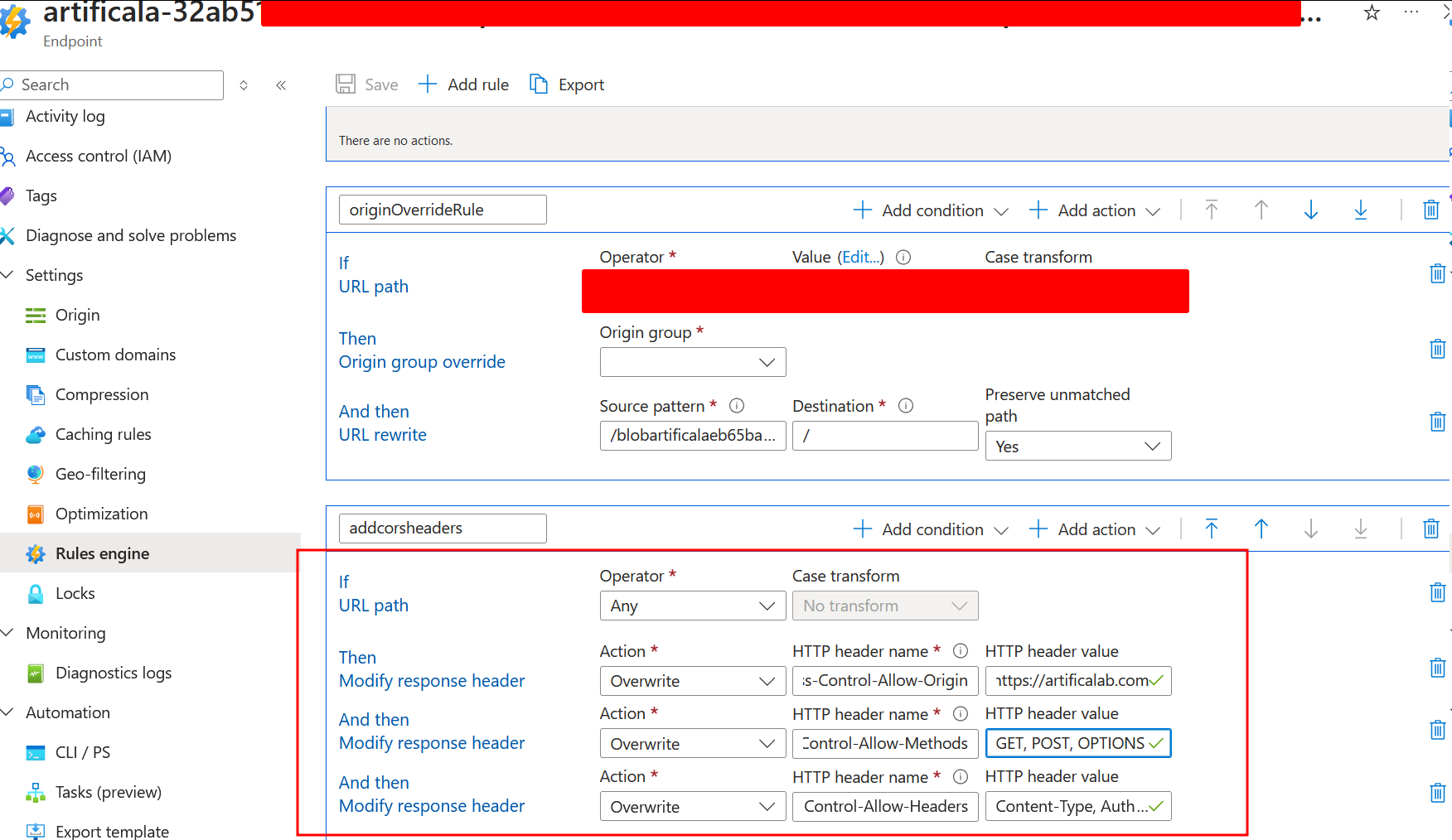Edit the https://artificalab.com header value
This screenshot has height=840, width=1452.
pyautogui.click(x=1078, y=681)
